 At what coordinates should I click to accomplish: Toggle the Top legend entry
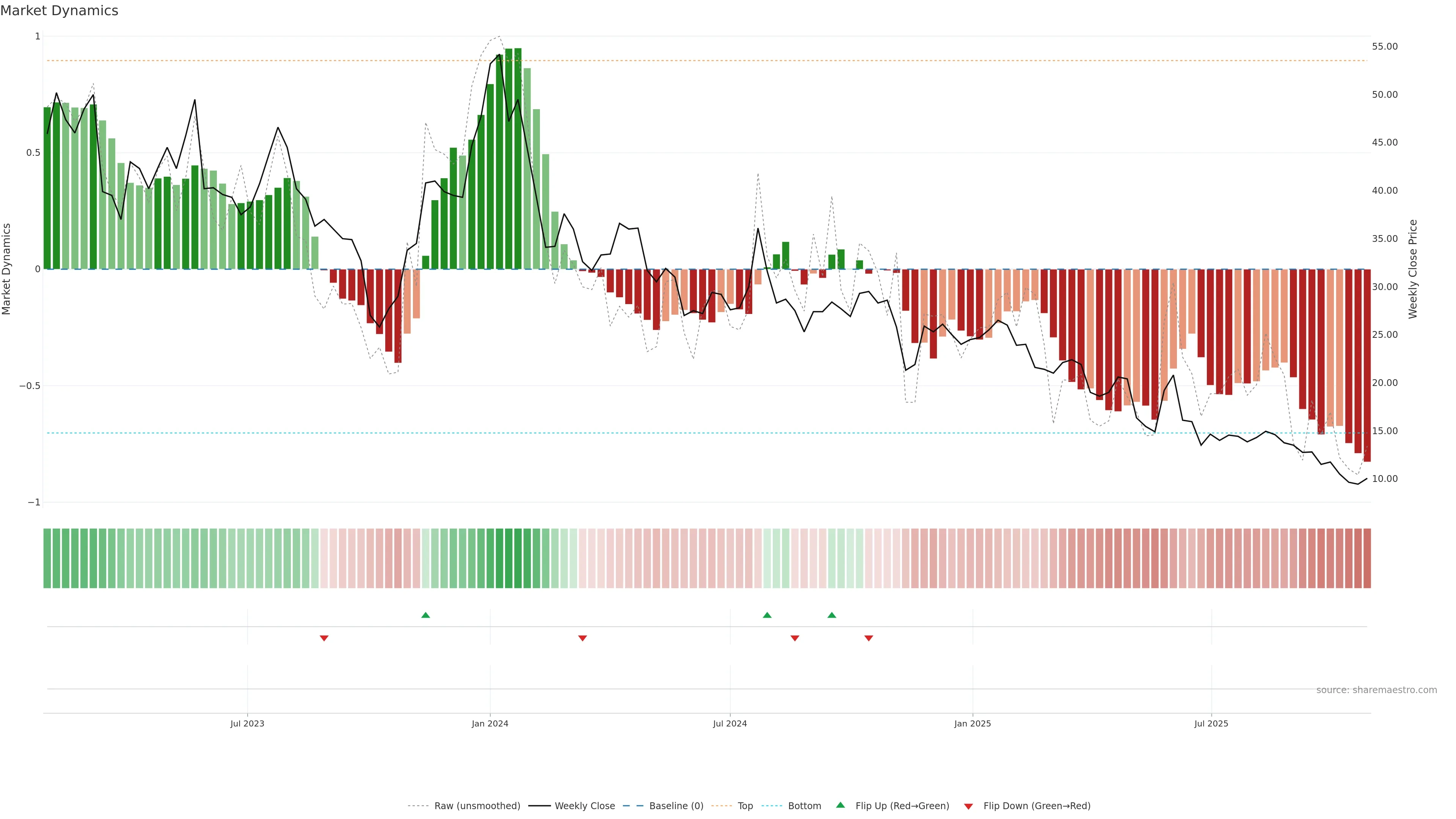point(745,806)
